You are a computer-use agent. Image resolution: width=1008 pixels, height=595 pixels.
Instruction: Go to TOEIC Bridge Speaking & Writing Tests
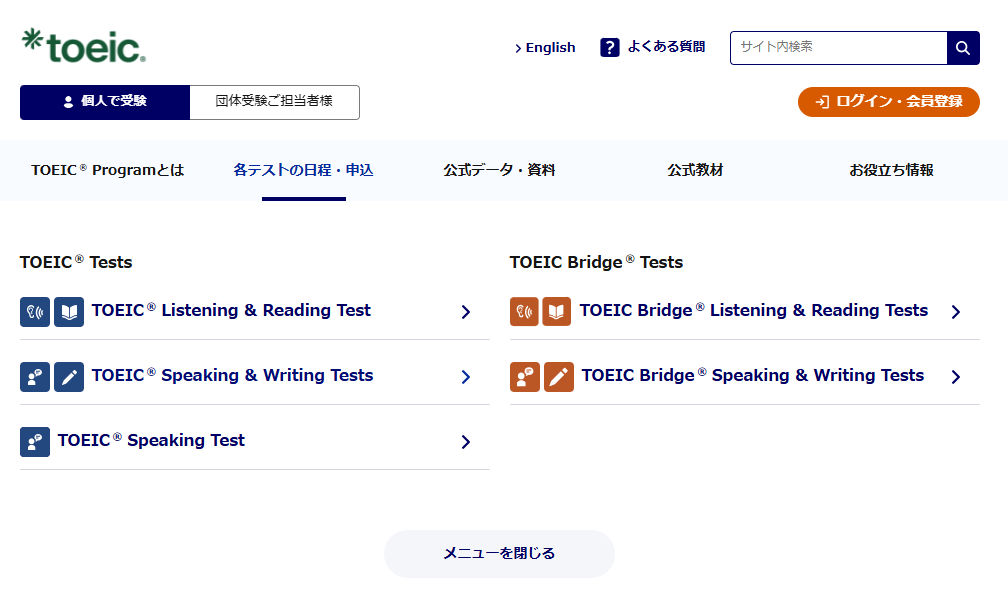pyautogui.click(x=753, y=375)
